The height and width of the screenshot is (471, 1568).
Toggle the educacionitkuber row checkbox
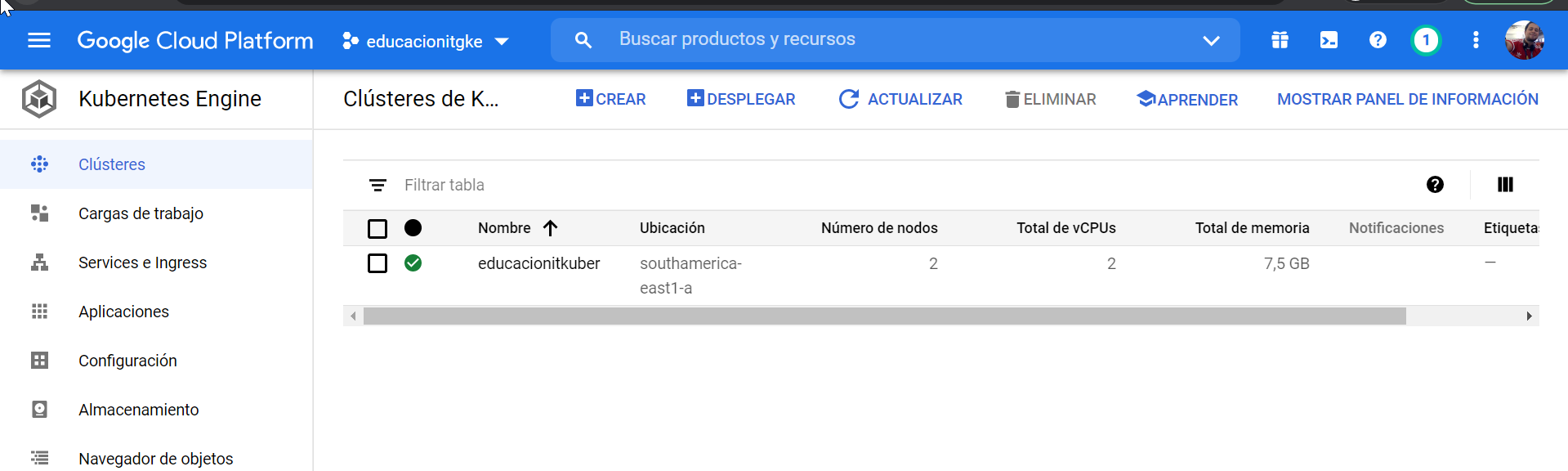[x=377, y=263]
